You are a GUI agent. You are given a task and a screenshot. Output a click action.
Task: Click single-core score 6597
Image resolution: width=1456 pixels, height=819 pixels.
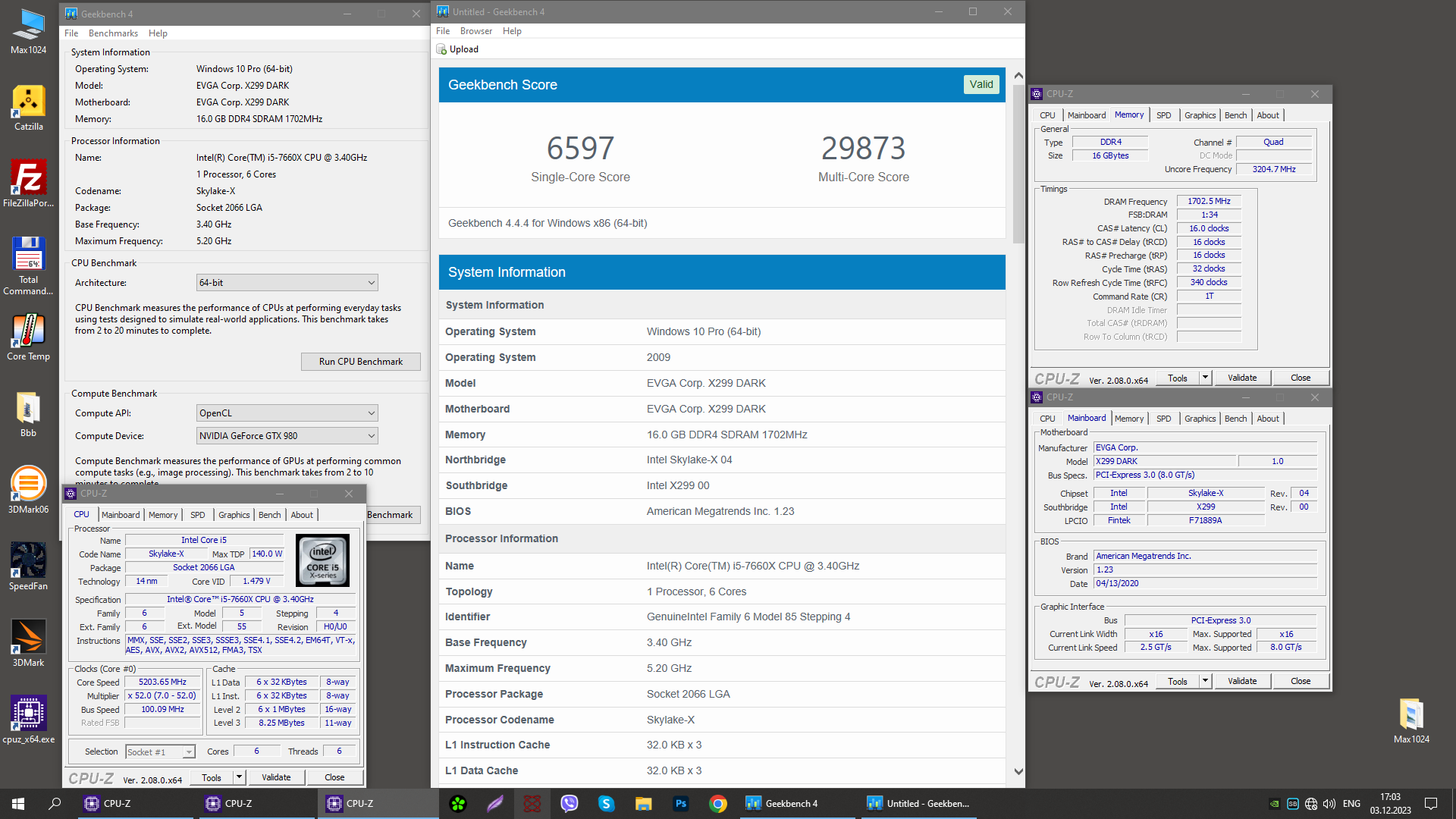[580, 149]
